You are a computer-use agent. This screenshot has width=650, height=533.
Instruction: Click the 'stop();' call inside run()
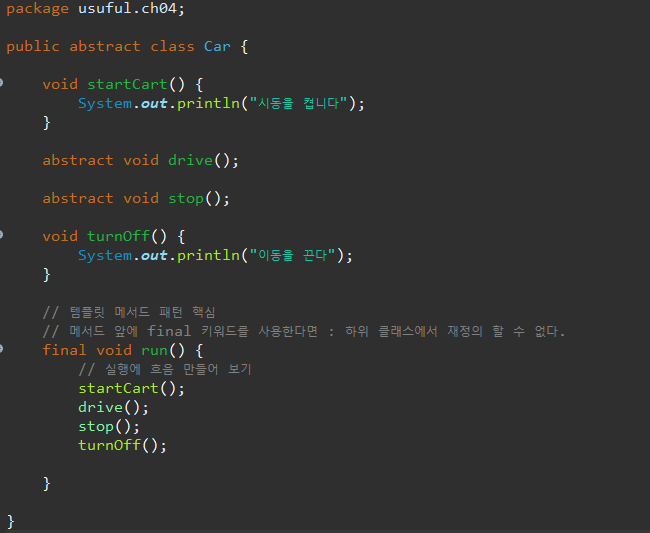point(109,427)
